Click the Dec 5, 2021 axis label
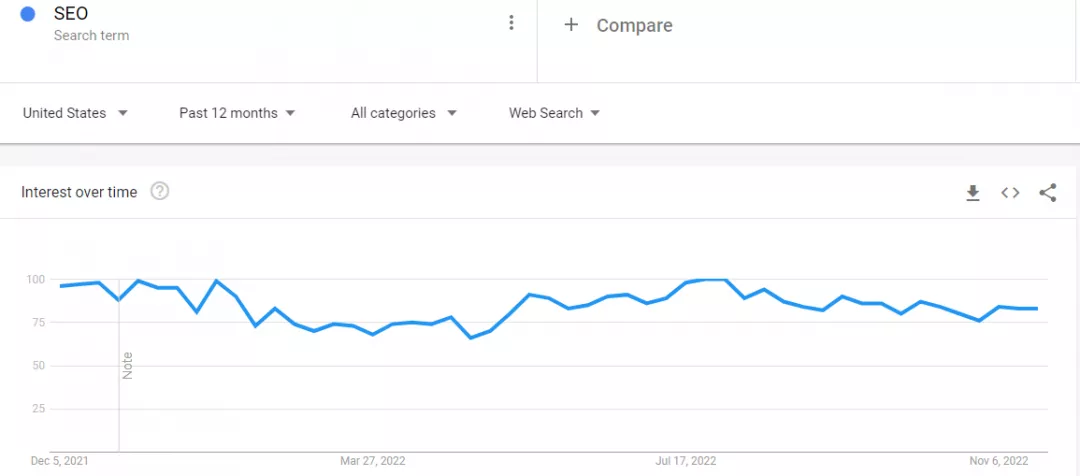This screenshot has height=476, width=1080. (x=60, y=460)
